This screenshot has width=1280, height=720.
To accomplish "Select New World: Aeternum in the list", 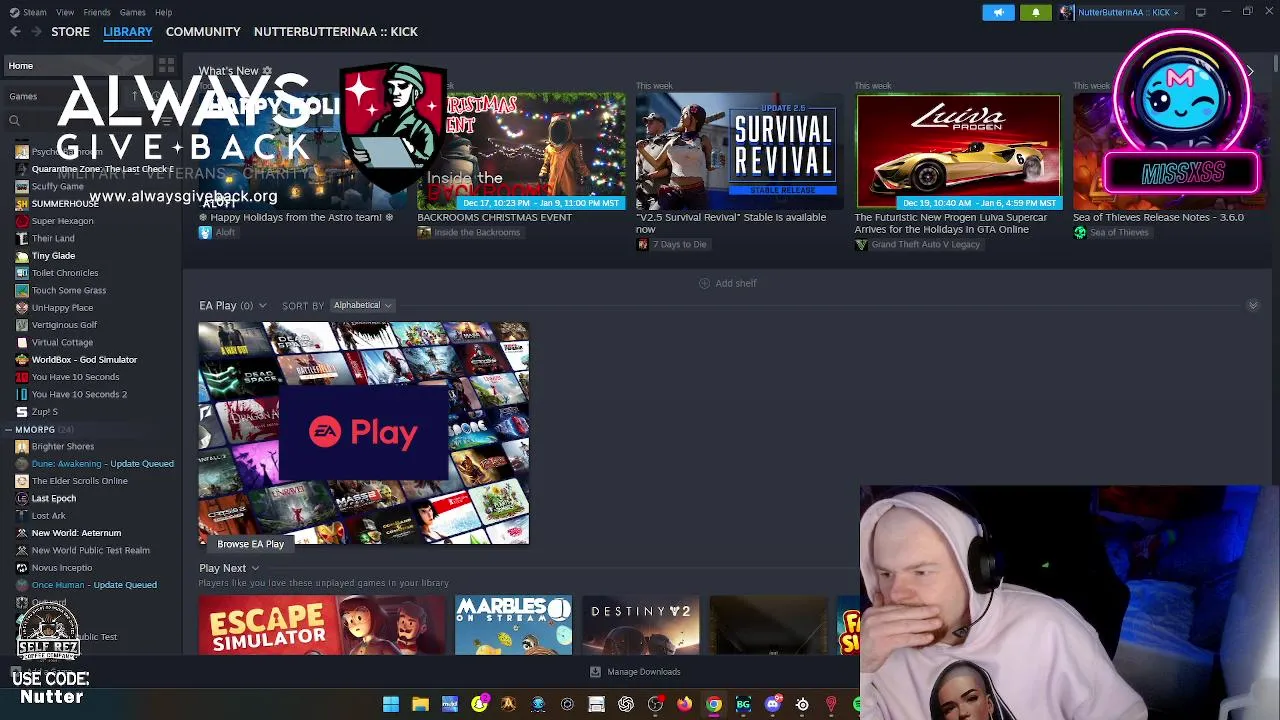I will tap(76, 533).
